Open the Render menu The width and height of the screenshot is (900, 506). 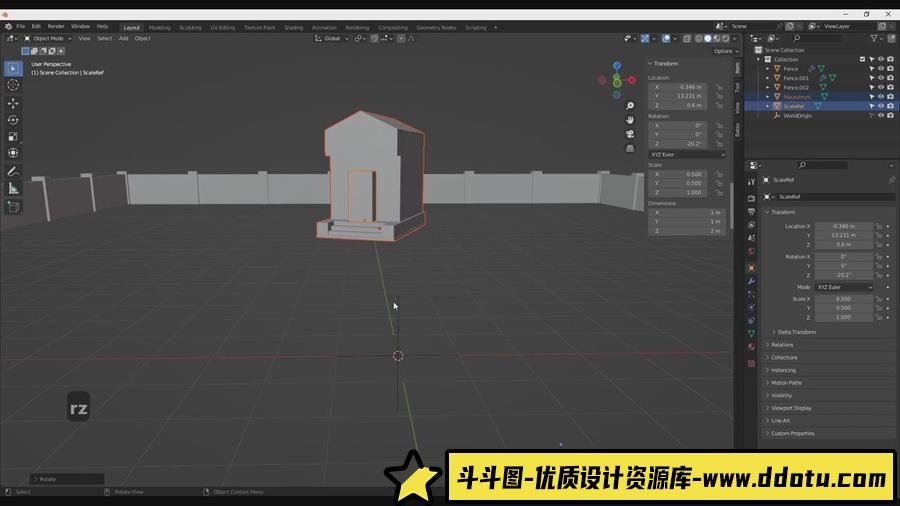[x=56, y=26]
